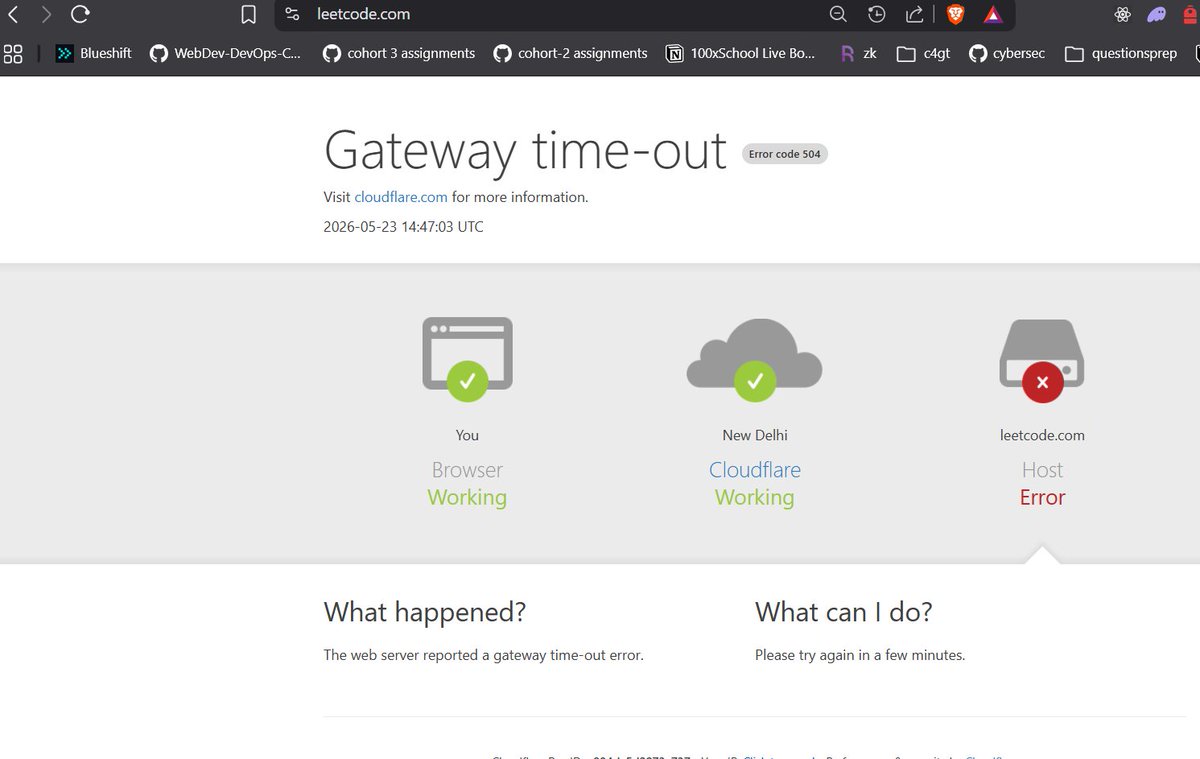Open cohort 3 assignments bookmark
This screenshot has width=1200, height=759.
click(x=398, y=53)
